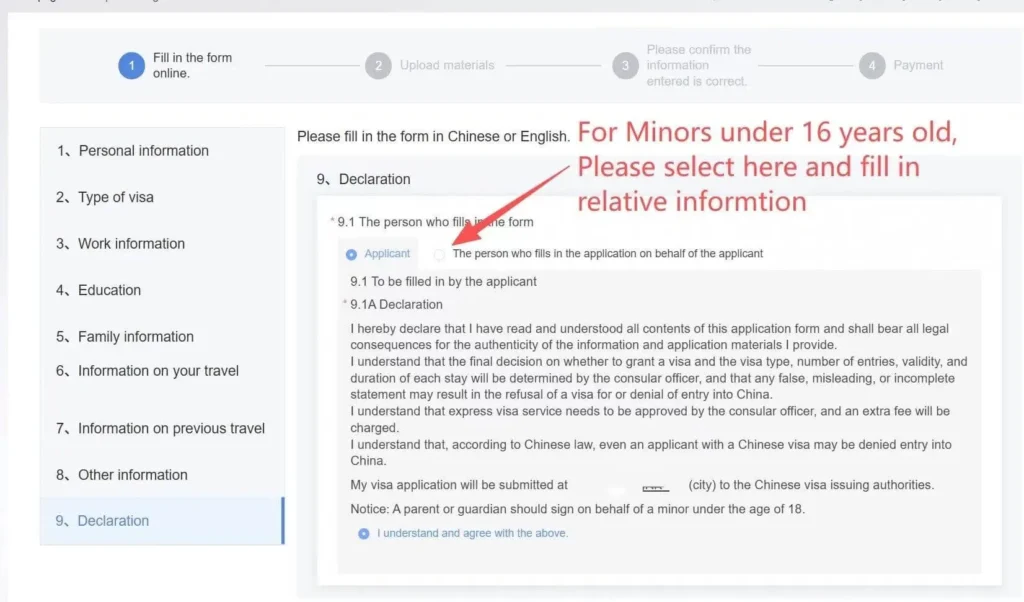Select the Declaration sidebar item
Viewport: 1024px width, 602px height.
click(x=113, y=521)
